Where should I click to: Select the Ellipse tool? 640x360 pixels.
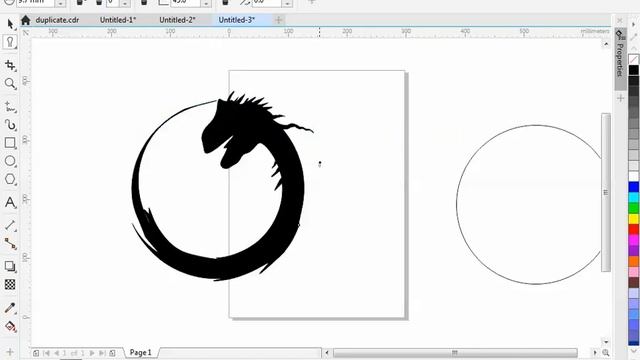10,161
